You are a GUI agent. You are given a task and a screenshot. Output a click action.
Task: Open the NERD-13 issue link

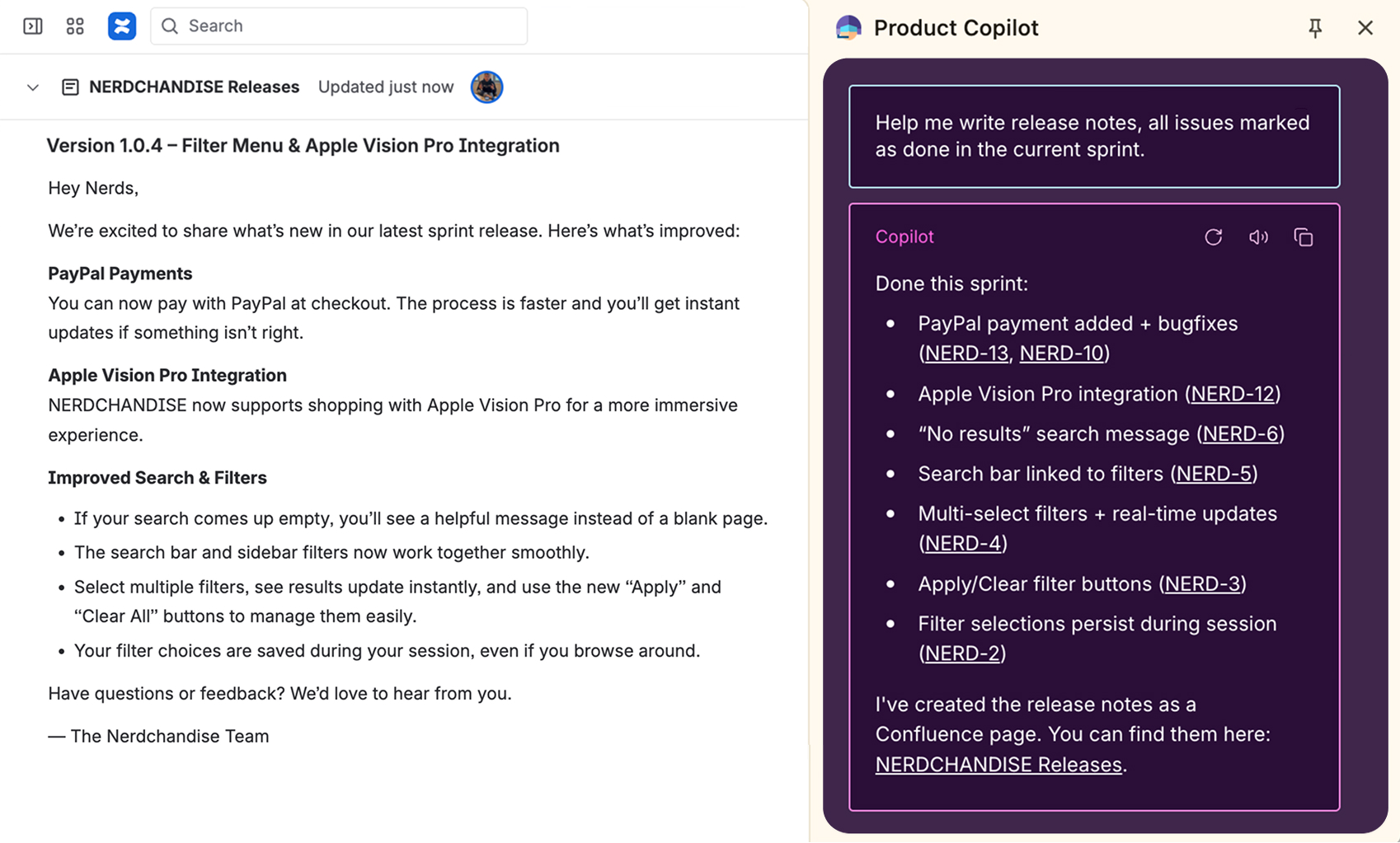966,354
